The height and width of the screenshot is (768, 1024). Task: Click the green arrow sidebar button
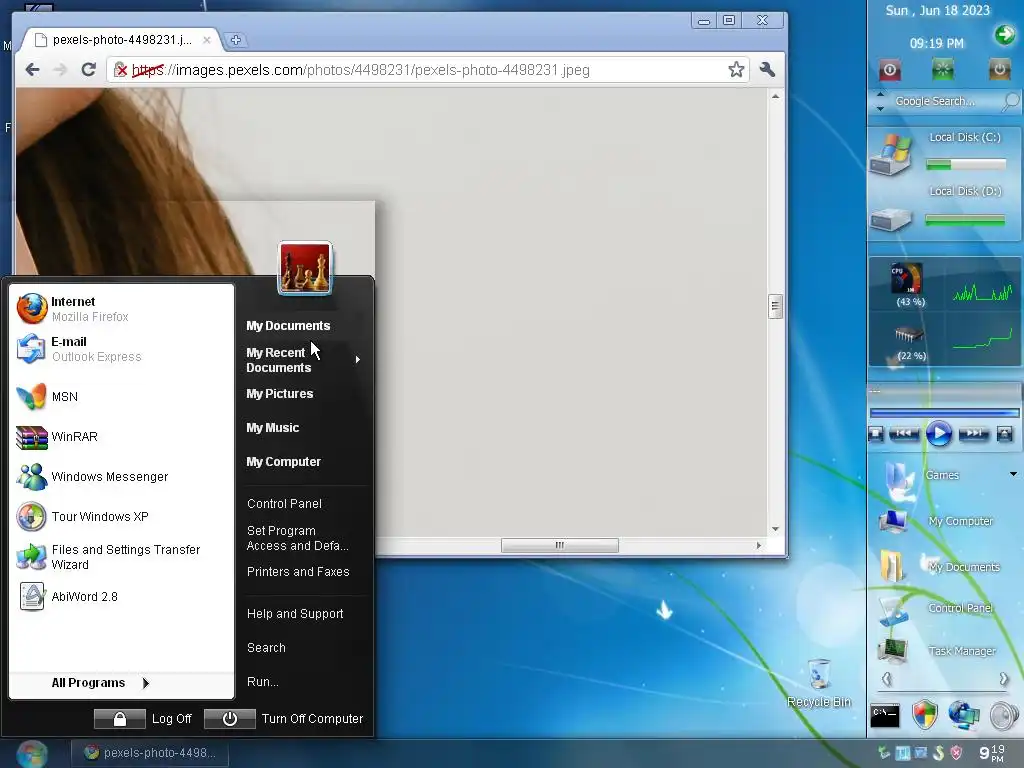click(1004, 34)
